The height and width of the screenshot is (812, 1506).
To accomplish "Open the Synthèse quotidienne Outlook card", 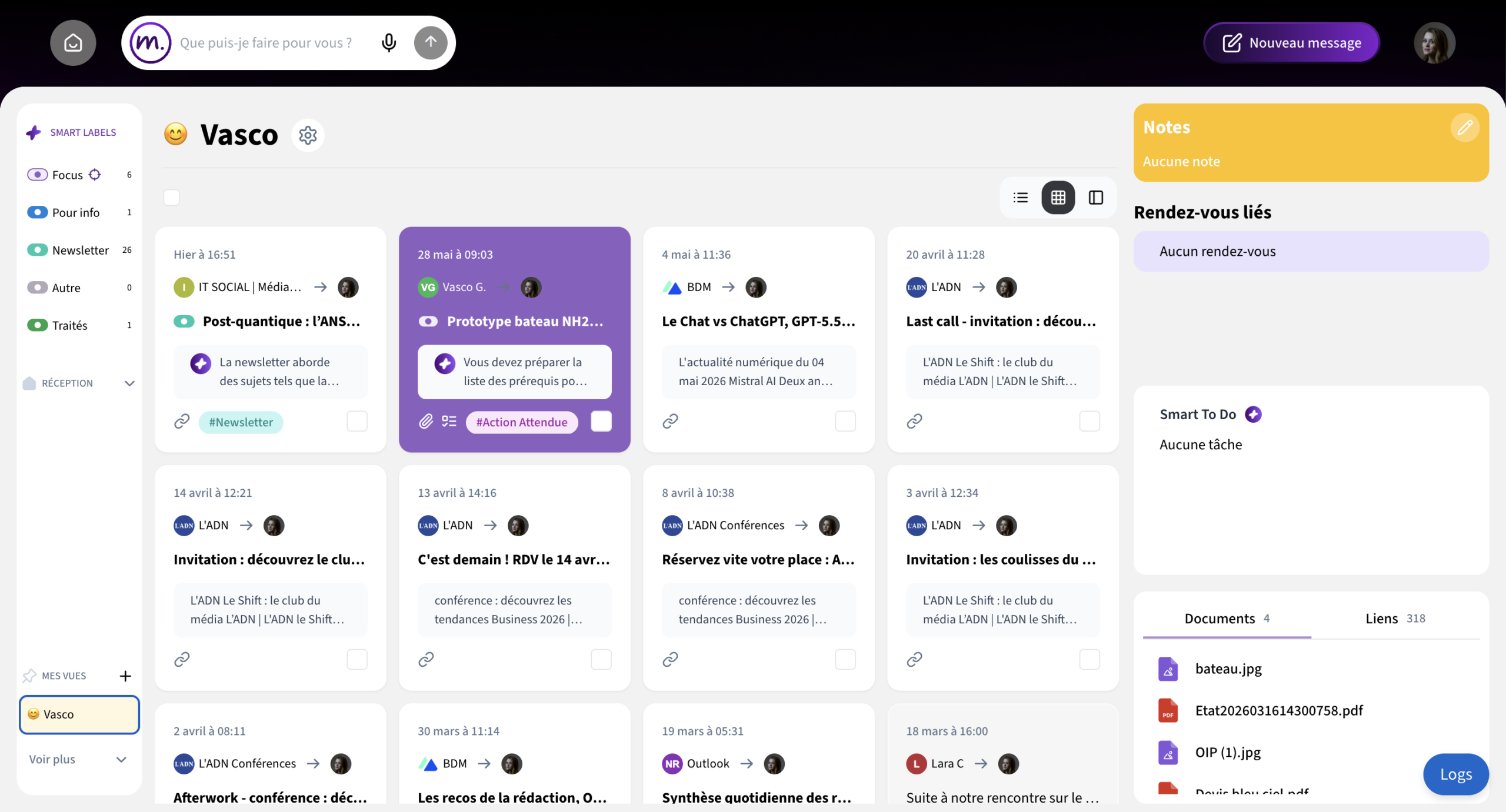I will point(758,754).
